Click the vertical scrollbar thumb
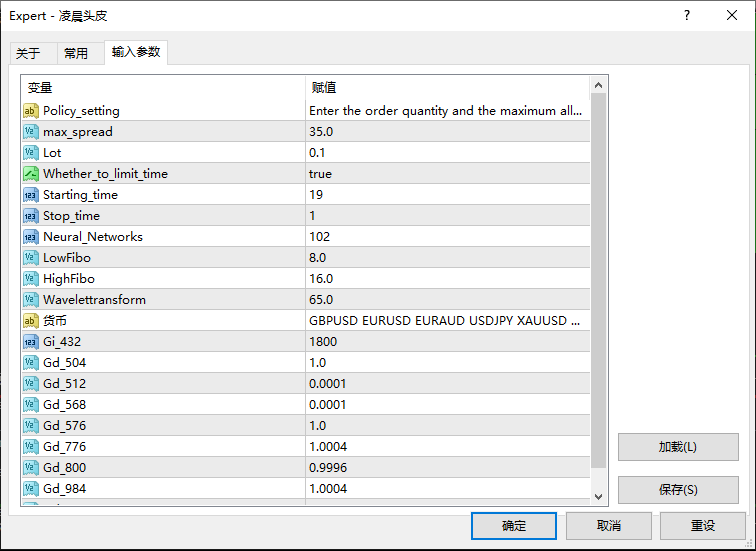 click(x=598, y=280)
